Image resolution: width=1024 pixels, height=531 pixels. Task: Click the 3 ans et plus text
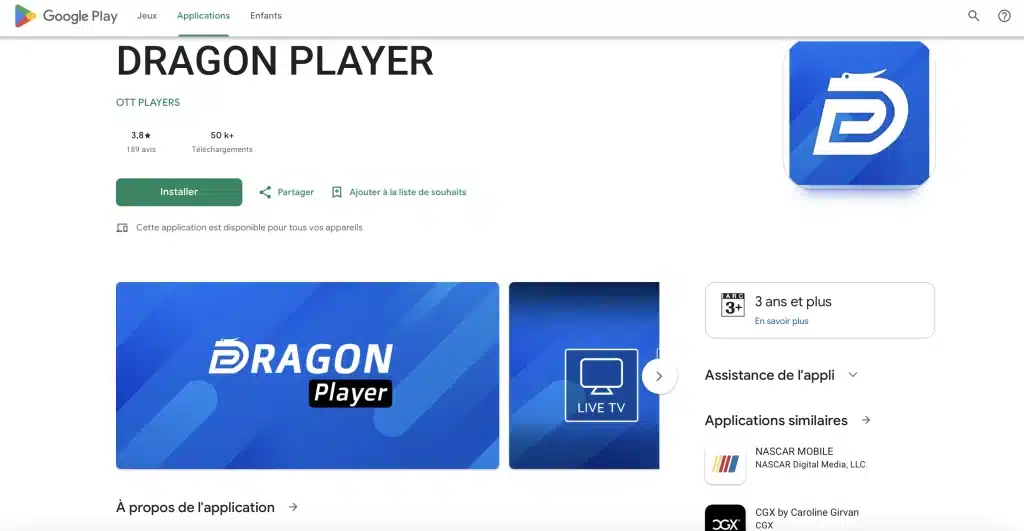click(x=793, y=302)
